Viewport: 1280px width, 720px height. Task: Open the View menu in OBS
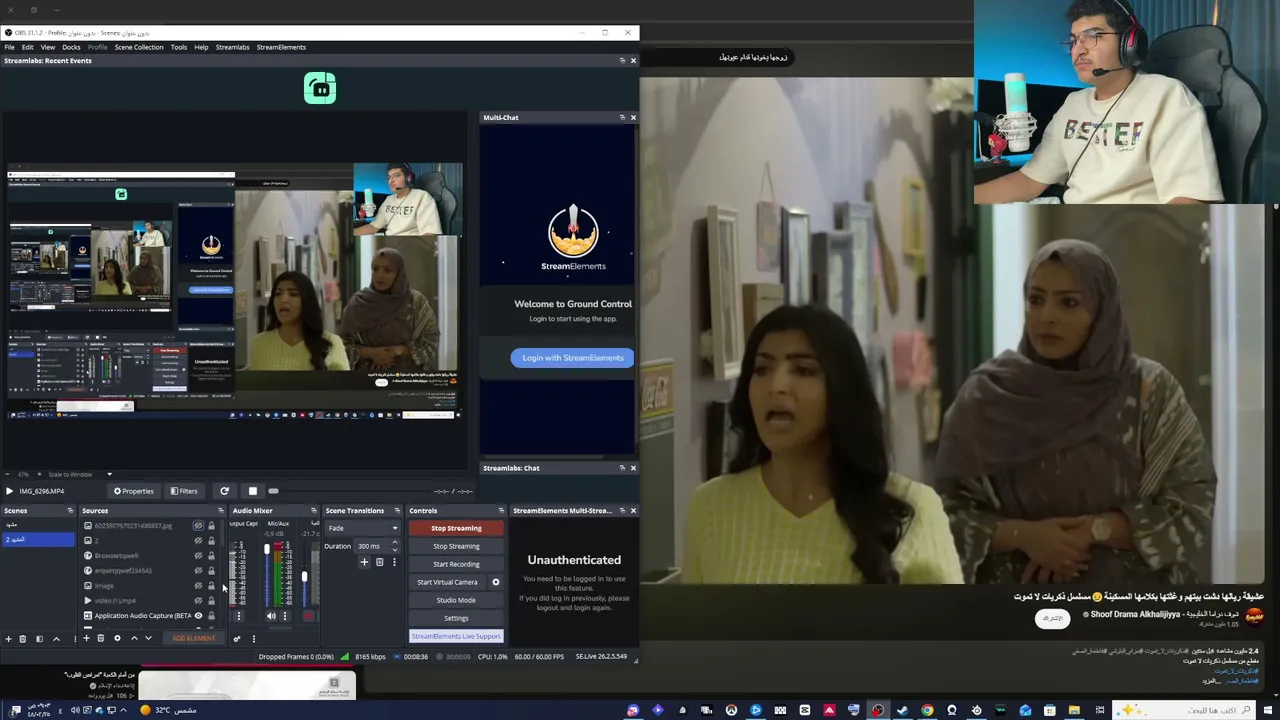(48, 47)
